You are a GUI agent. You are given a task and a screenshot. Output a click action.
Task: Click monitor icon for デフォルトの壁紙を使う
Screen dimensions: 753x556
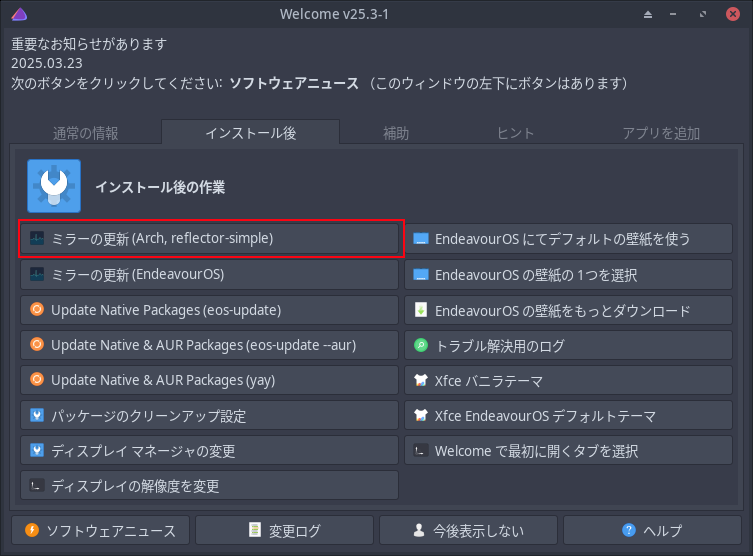tap(421, 238)
